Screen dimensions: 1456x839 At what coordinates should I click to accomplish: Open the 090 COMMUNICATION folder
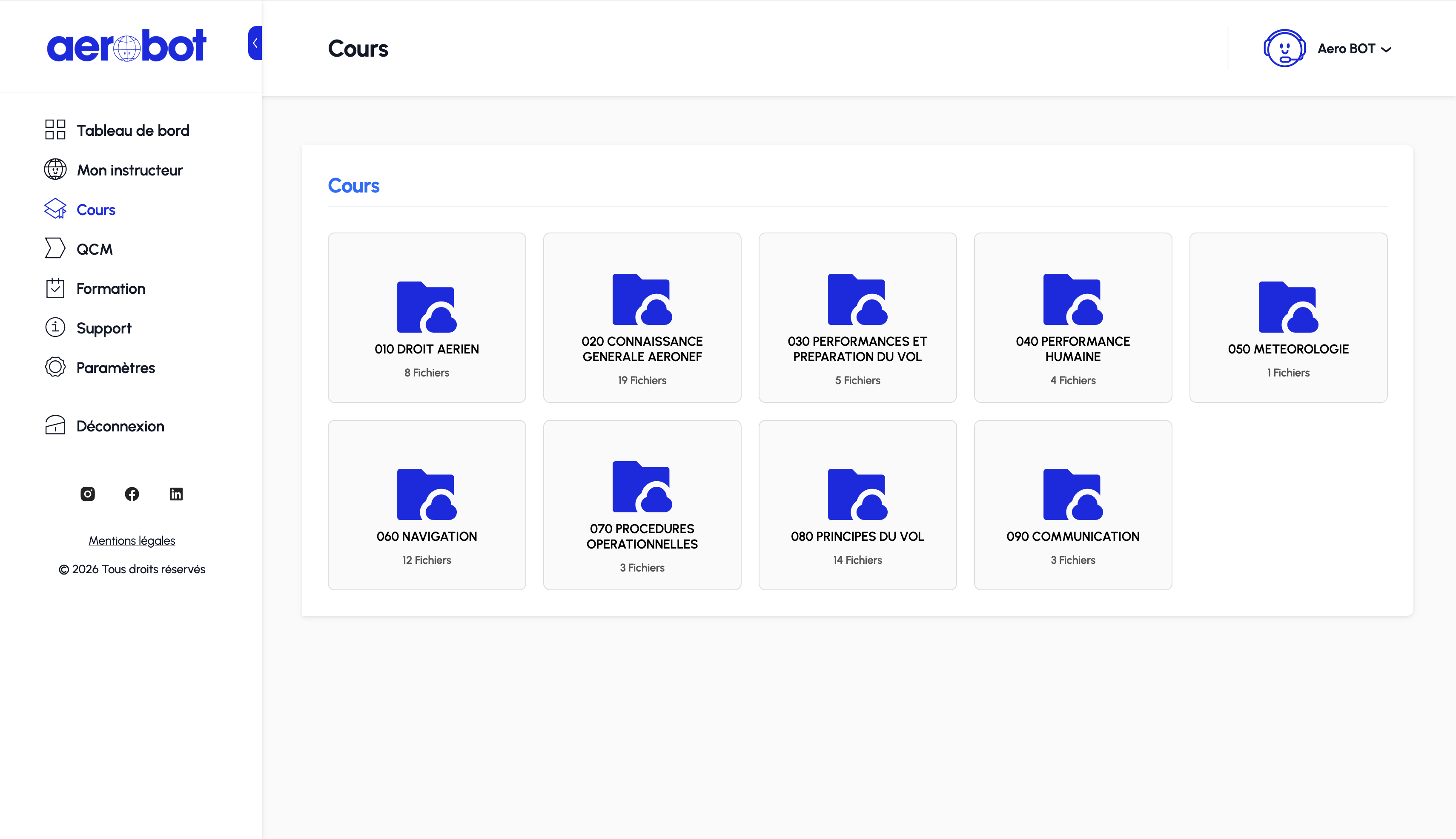1073,505
